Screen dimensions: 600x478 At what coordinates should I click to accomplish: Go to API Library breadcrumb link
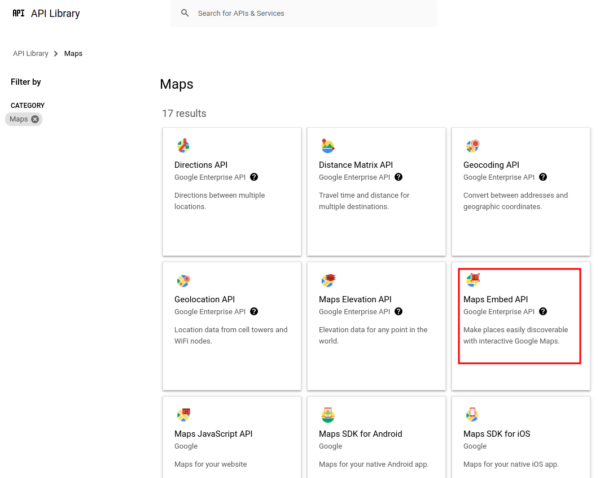point(31,54)
